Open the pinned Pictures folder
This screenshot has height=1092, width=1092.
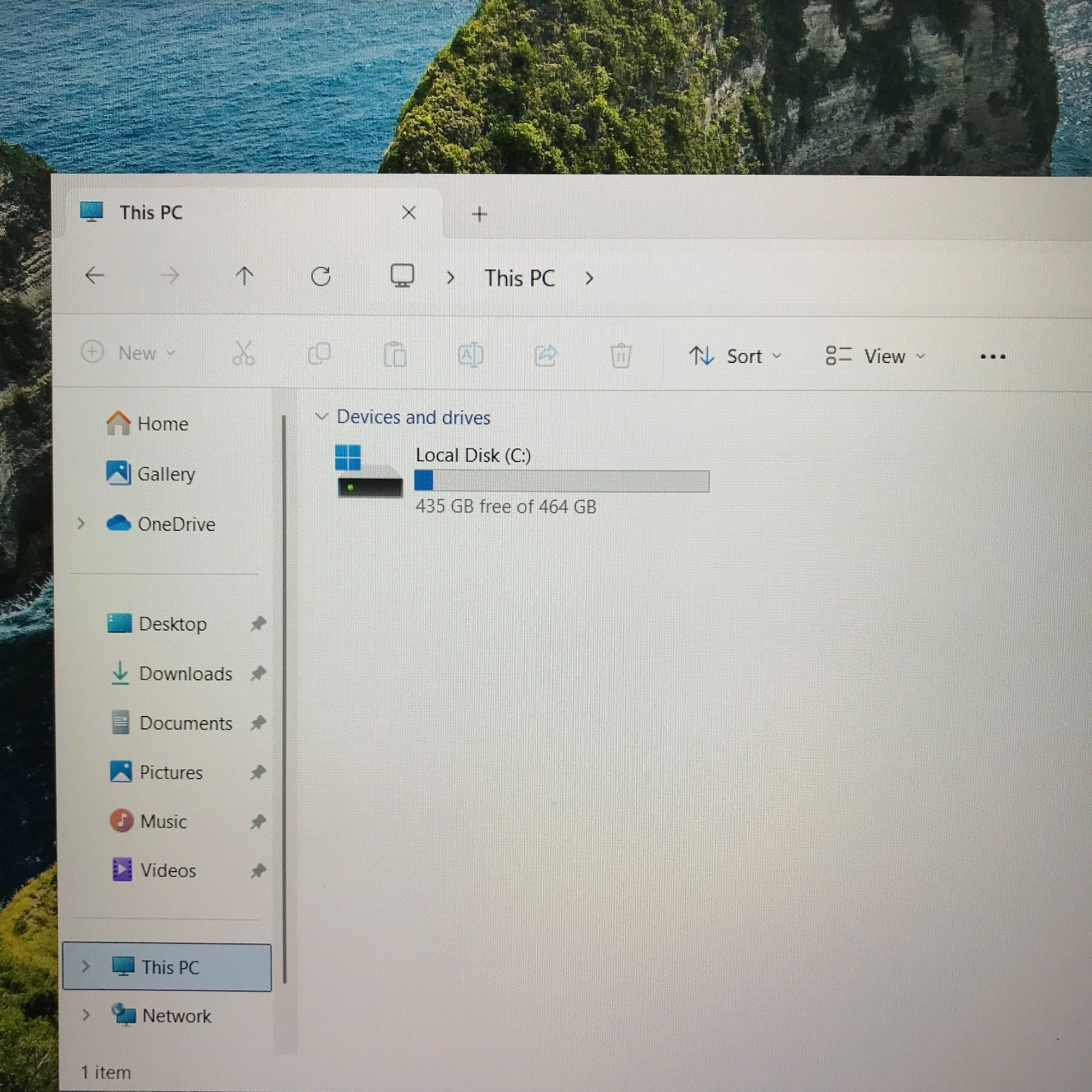pos(156,772)
